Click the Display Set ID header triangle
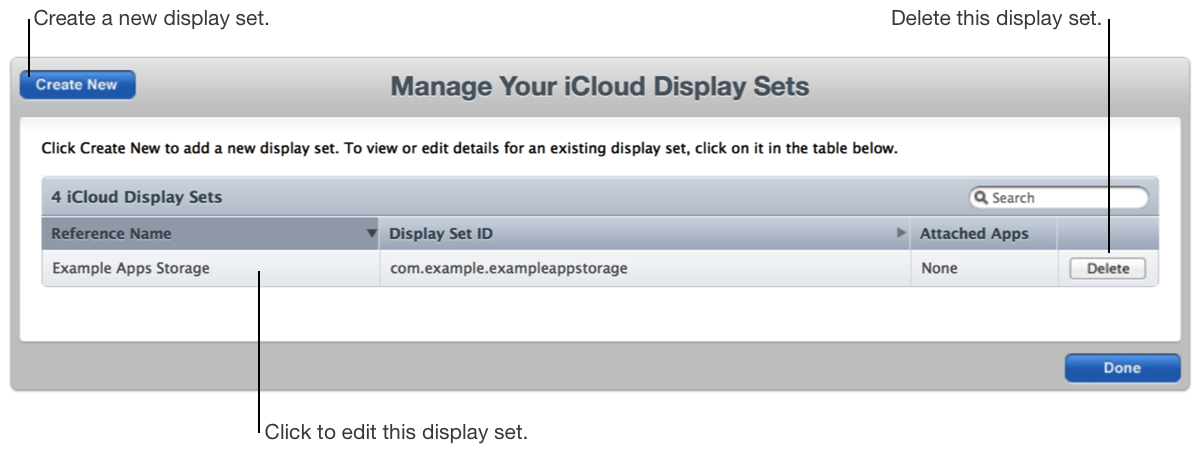Image resolution: width=1200 pixels, height=450 pixels. point(901,234)
